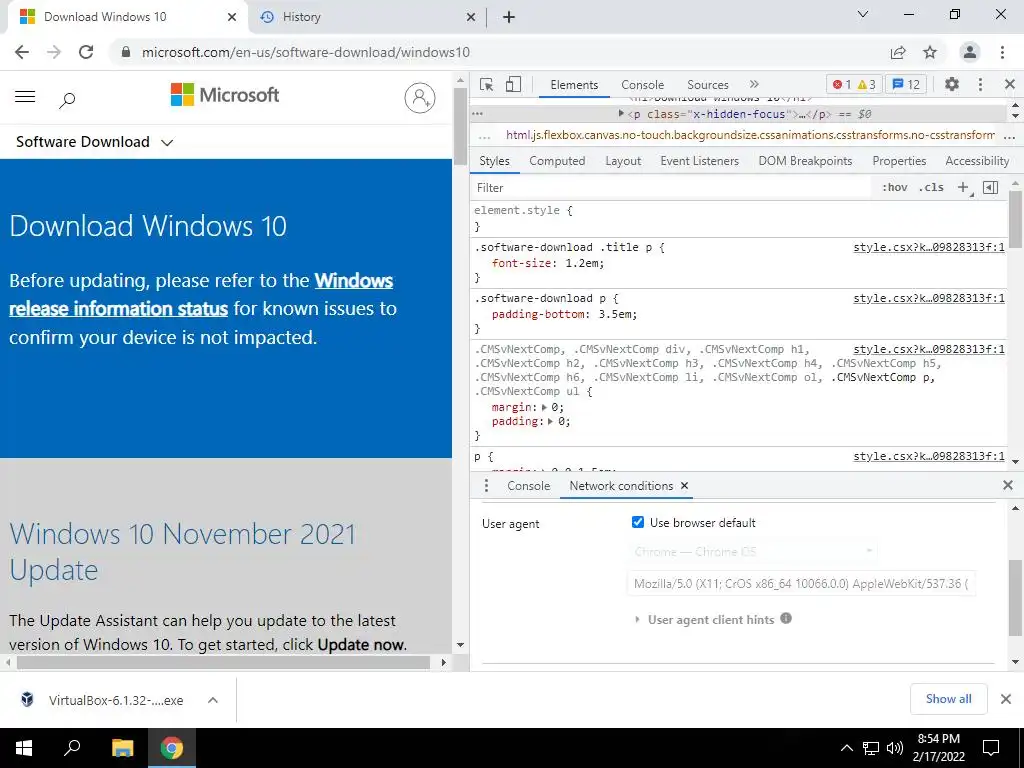Open the VirtualBox download item chevron
Viewport: 1024px width, 768px height.
[213, 700]
